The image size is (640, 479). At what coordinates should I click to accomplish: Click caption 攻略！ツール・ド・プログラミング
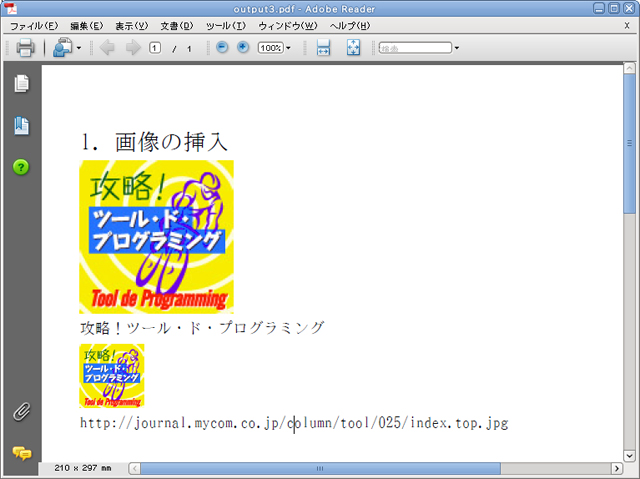click(202, 328)
